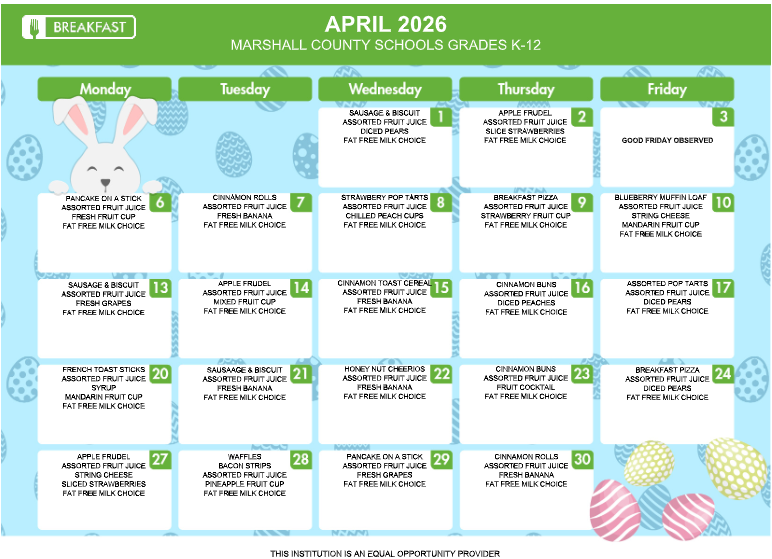Select the green date badge 1
Screen dimensions: 772x559
439,117
